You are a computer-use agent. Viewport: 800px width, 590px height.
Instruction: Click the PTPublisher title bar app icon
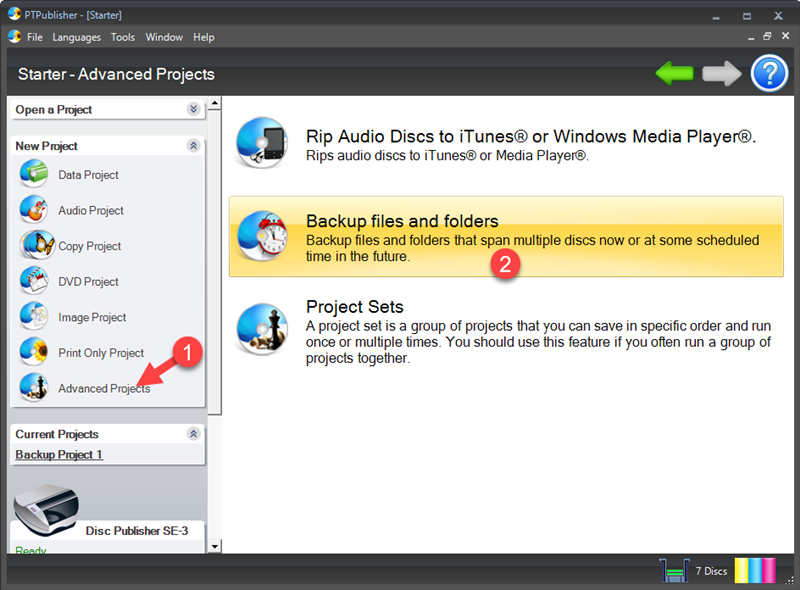coord(14,14)
